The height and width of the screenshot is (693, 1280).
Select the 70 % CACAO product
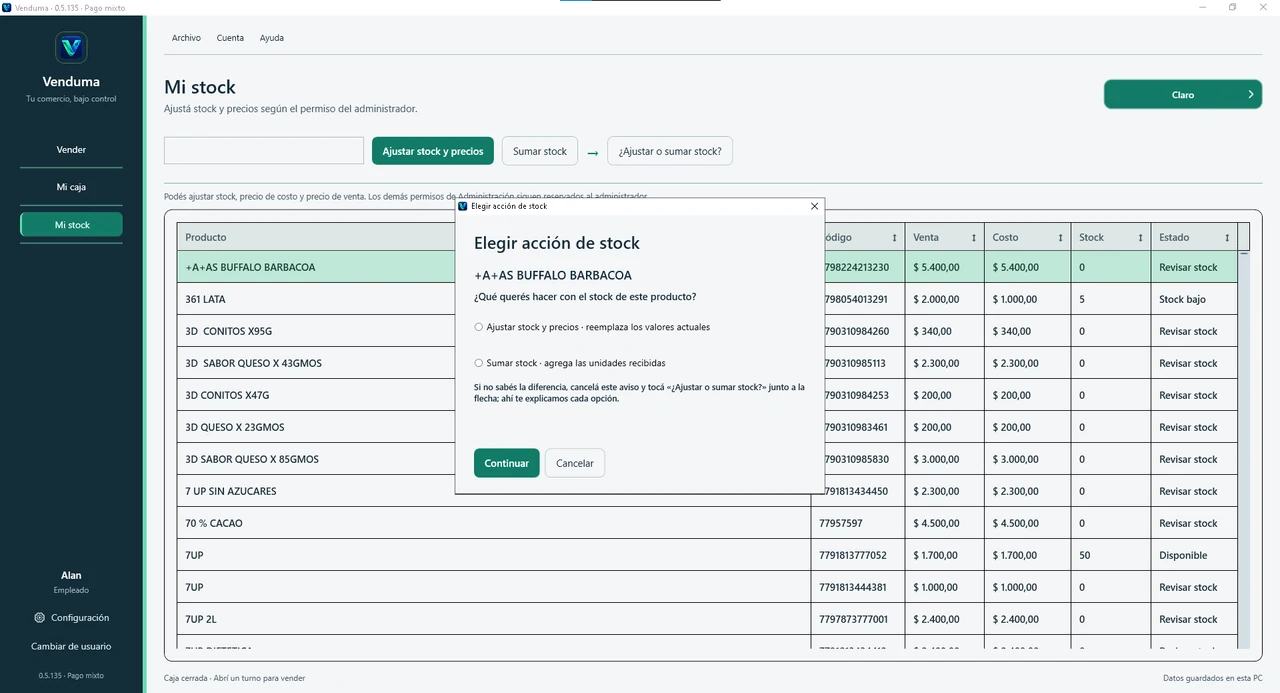click(707, 523)
